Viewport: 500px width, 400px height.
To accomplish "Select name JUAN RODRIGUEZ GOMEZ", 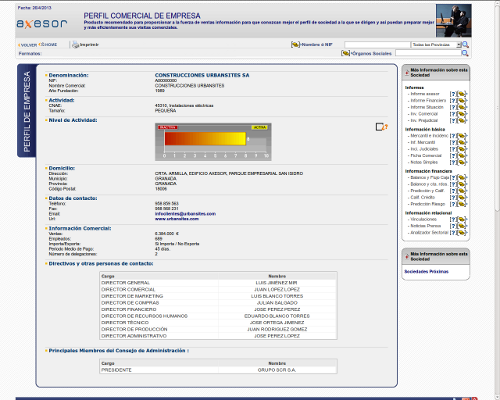I will (x=277, y=329).
